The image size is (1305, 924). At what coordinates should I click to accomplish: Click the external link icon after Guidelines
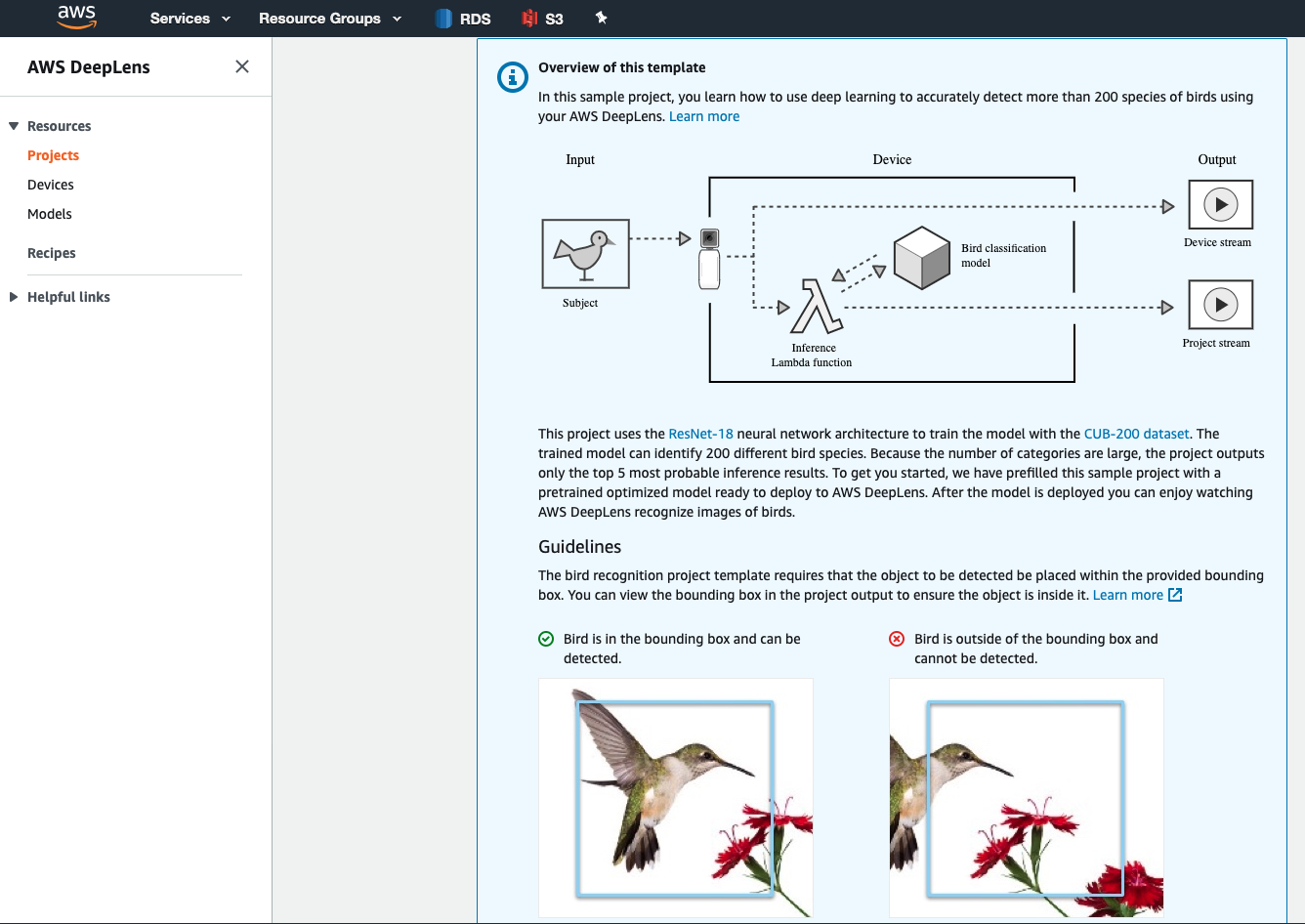1175,595
